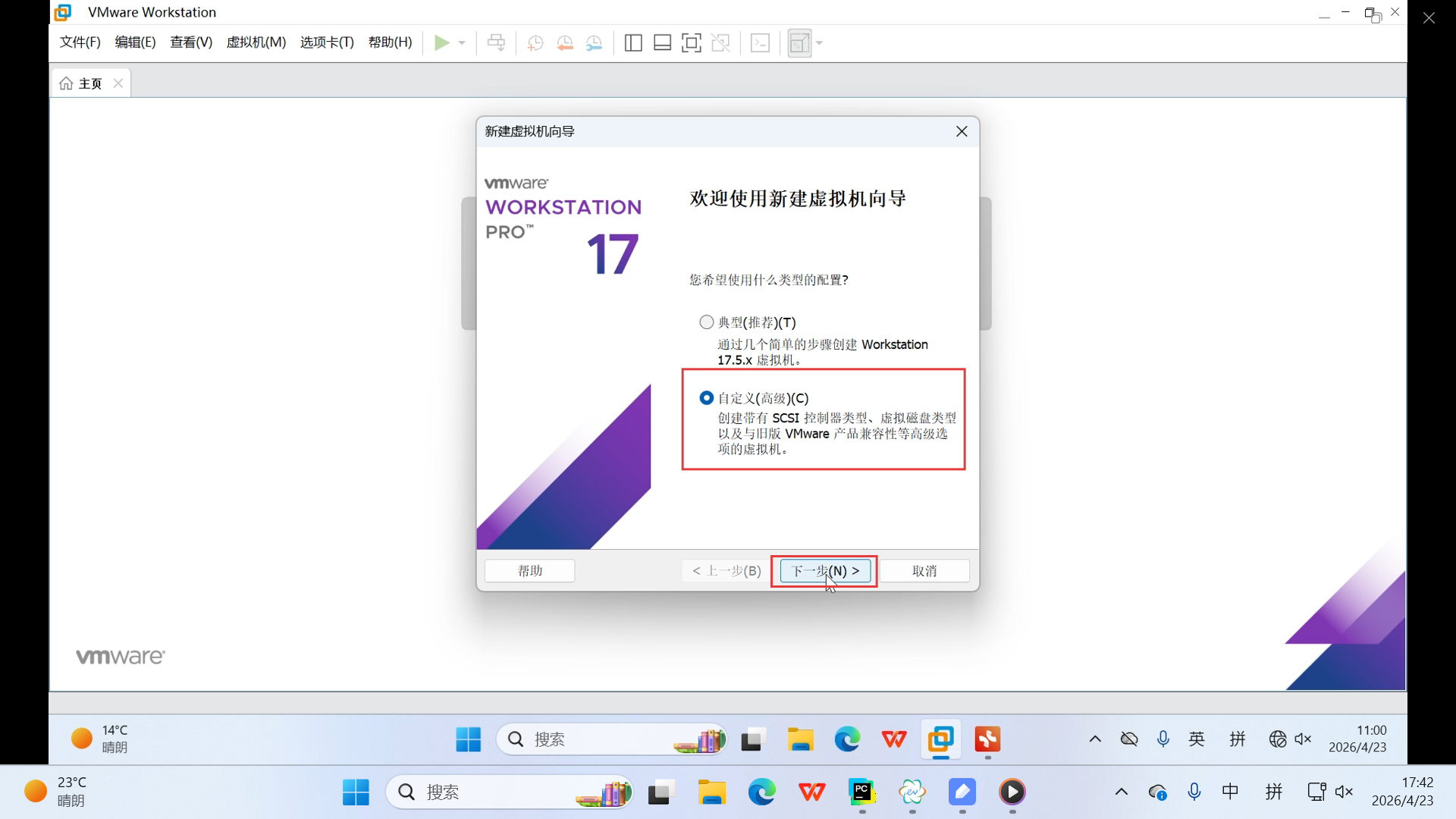Click the enter full screen icon
This screenshot has height=819, width=1456.
click(691, 43)
